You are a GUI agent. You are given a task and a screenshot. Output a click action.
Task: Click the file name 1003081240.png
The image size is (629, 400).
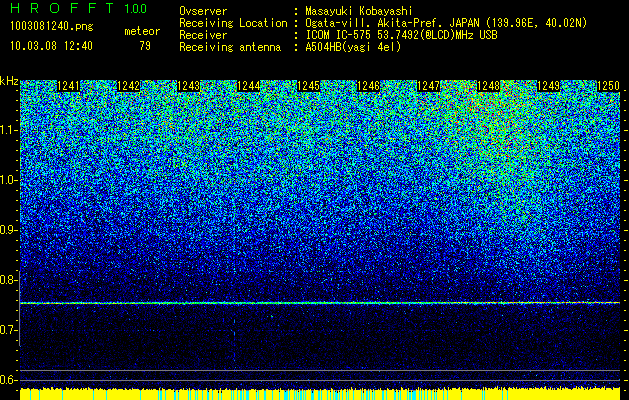(x=52, y=27)
